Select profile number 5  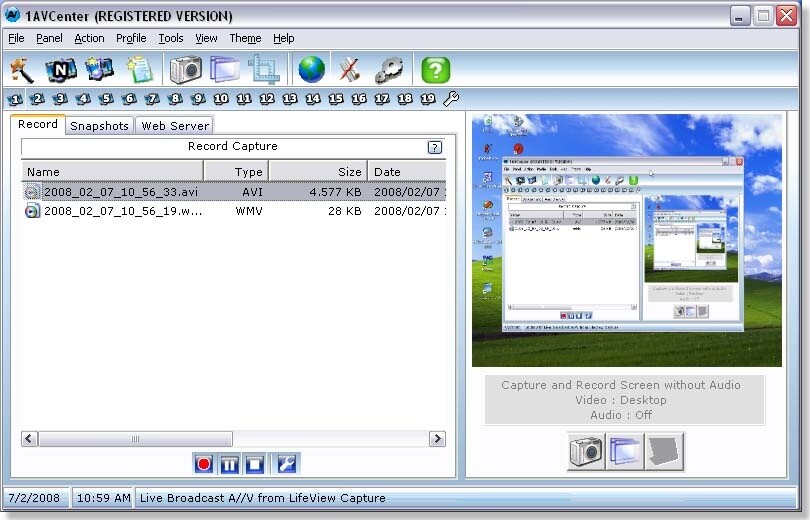106,99
